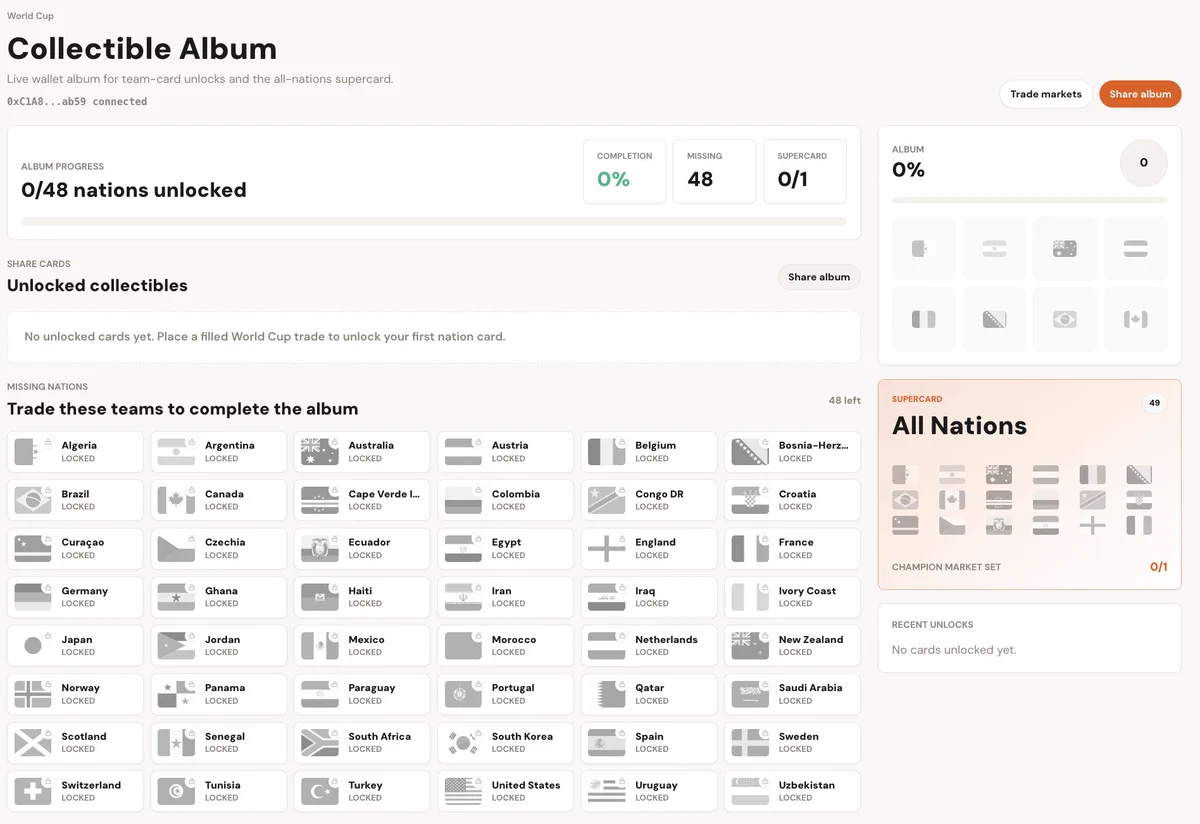The width and height of the screenshot is (1200, 824).
Task: Select the Spain card name
Action: coord(649,737)
